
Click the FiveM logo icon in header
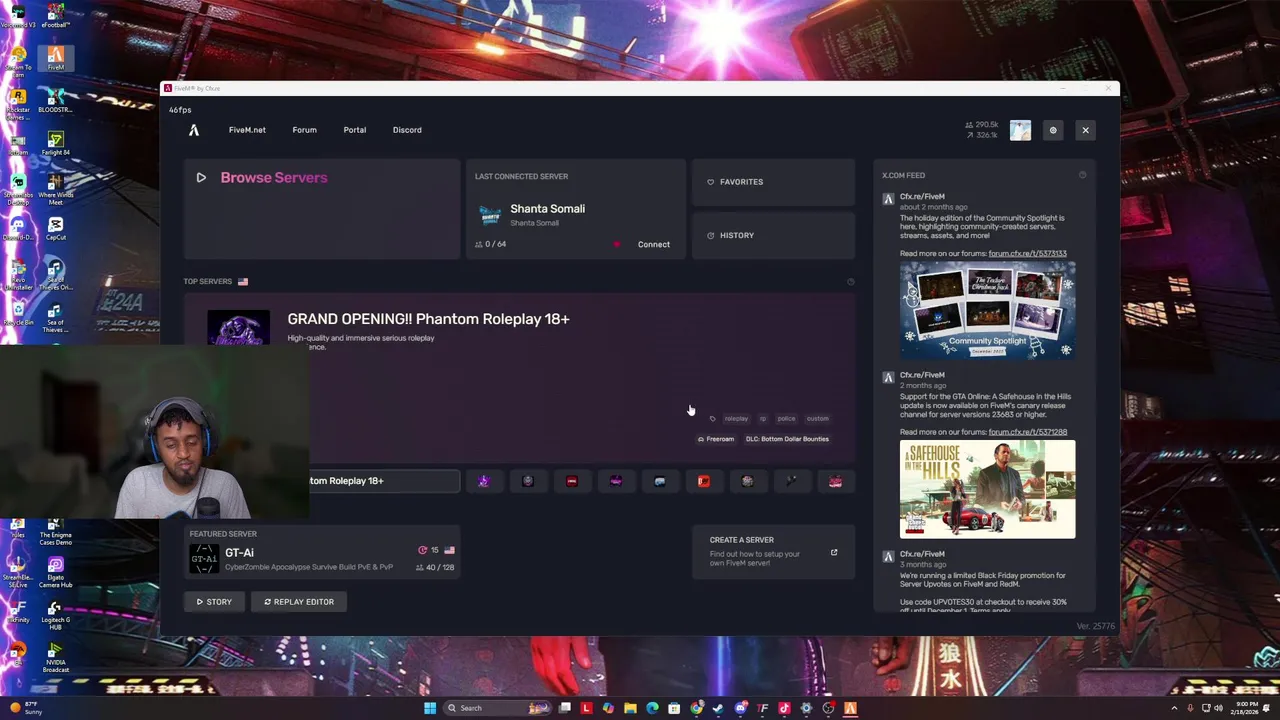click(x=194, y=130)
